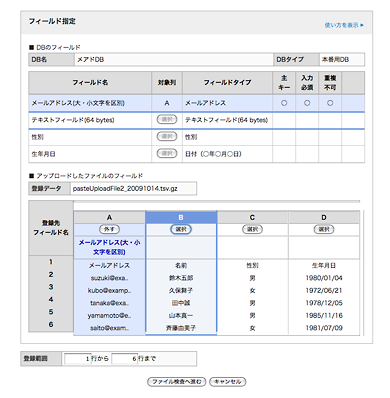Image resolution: width=390 pixels, height=398 pixels.
Task: Click name cell 鈴木五郎
Action: [x=181, y=278]
